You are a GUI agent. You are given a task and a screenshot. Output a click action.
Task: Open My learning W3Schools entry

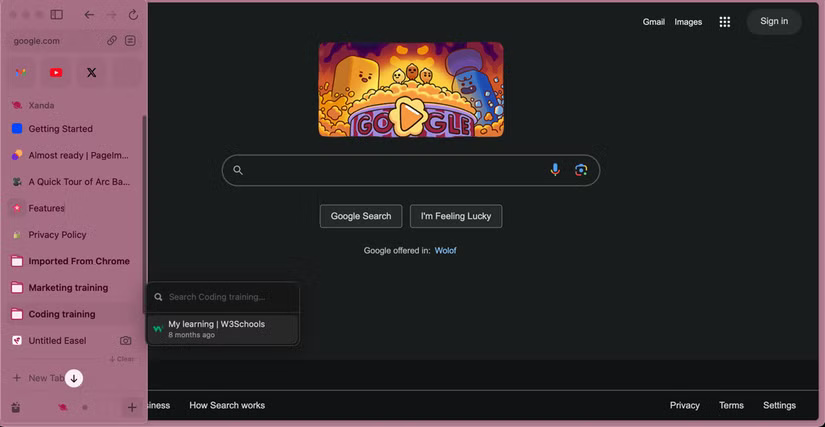click(x=223, y=329)
